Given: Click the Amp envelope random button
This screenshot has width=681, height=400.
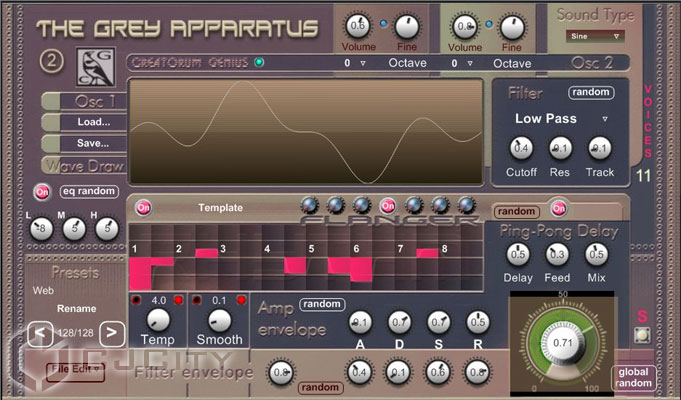Looking at the screenshot, I should pos(322,304).
